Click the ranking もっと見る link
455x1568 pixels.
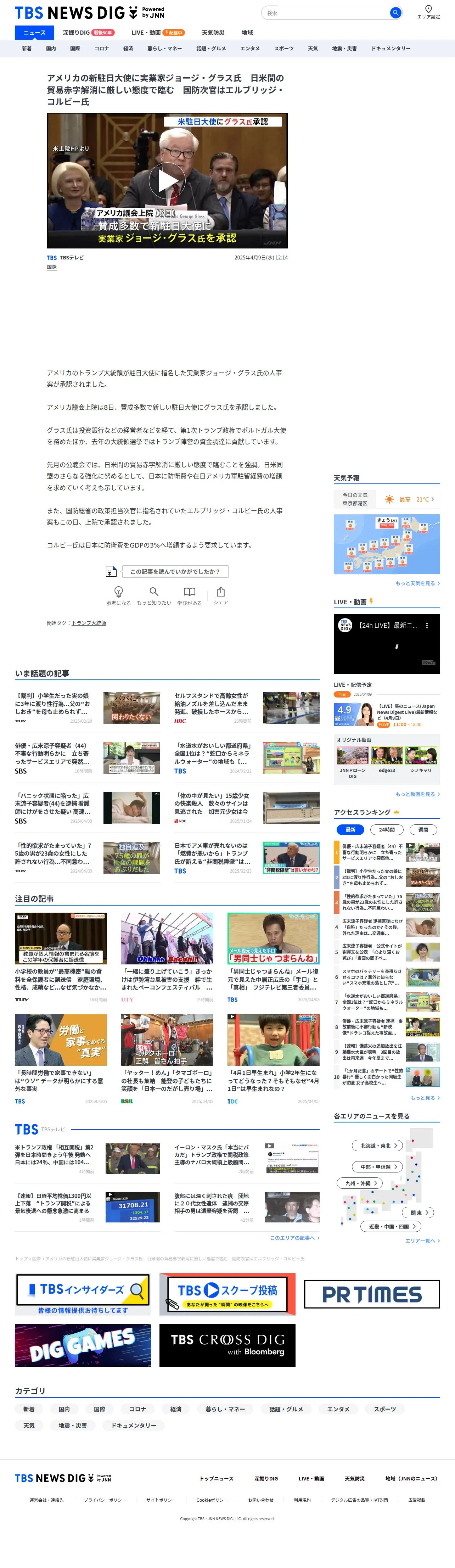[x=425, y=1098]
